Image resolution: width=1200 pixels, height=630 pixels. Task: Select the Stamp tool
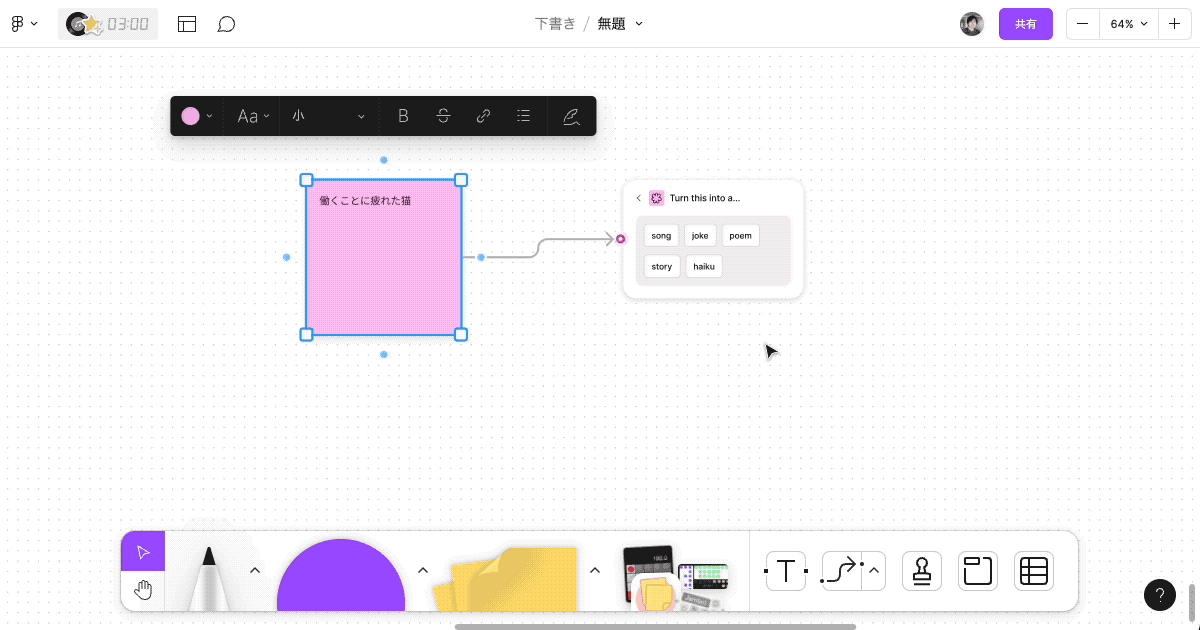pyautogui.click(x=921, y=571)
